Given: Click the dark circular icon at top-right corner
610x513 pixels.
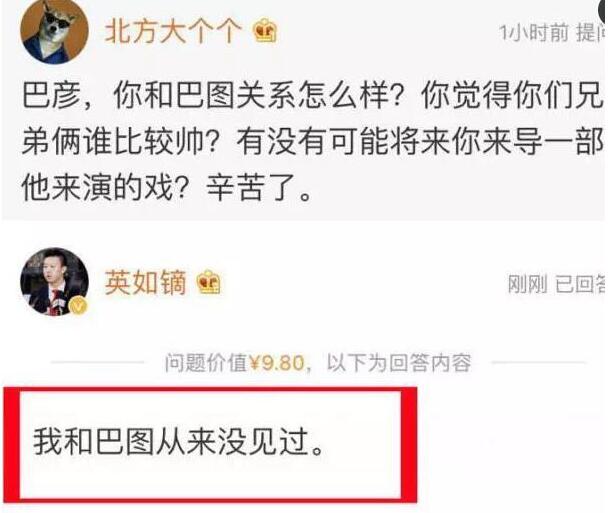Looking at the screenshot, I should pyautogui.click(x=604, y=10).
